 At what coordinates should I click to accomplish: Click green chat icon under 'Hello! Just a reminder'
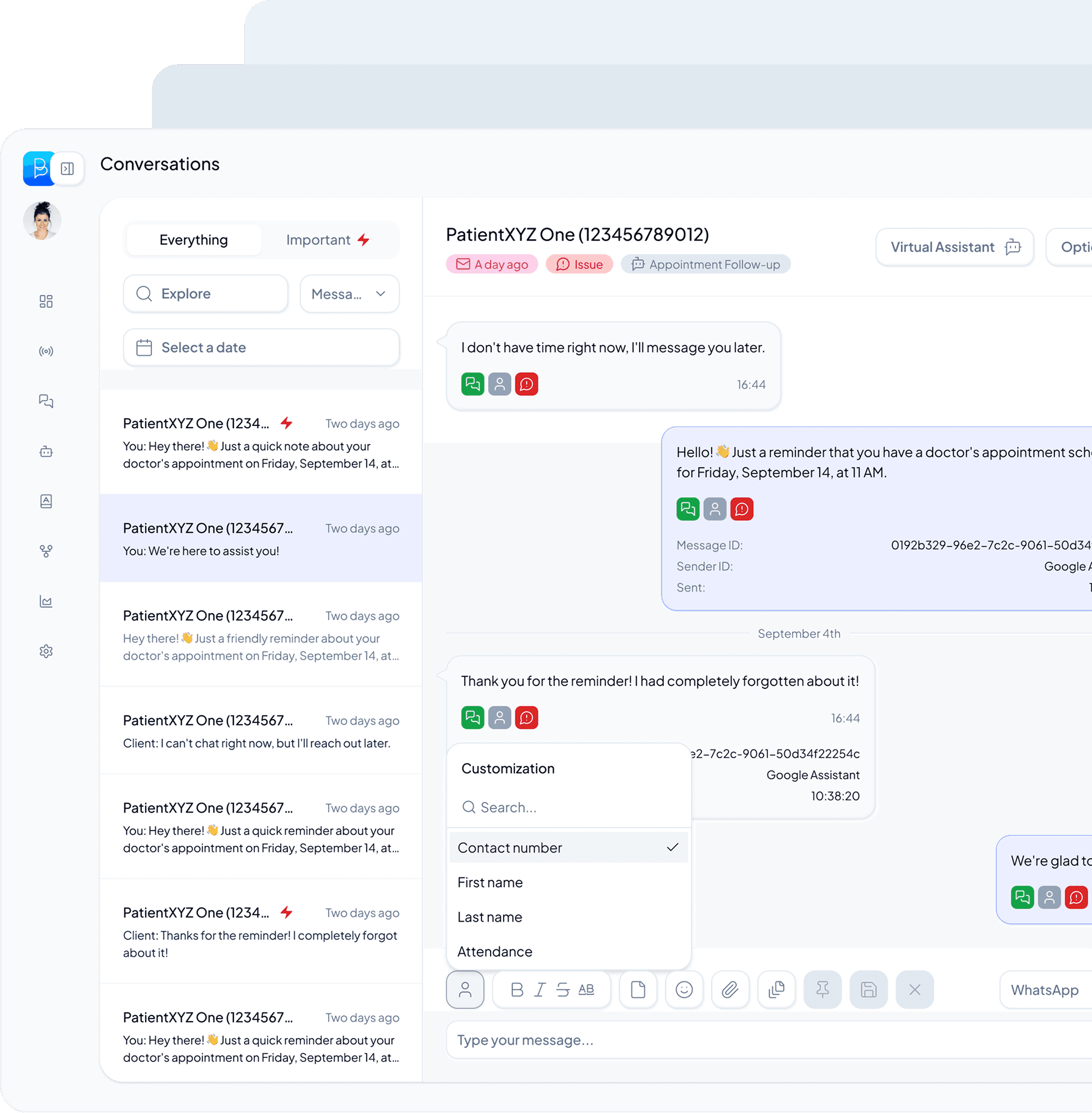687,509
